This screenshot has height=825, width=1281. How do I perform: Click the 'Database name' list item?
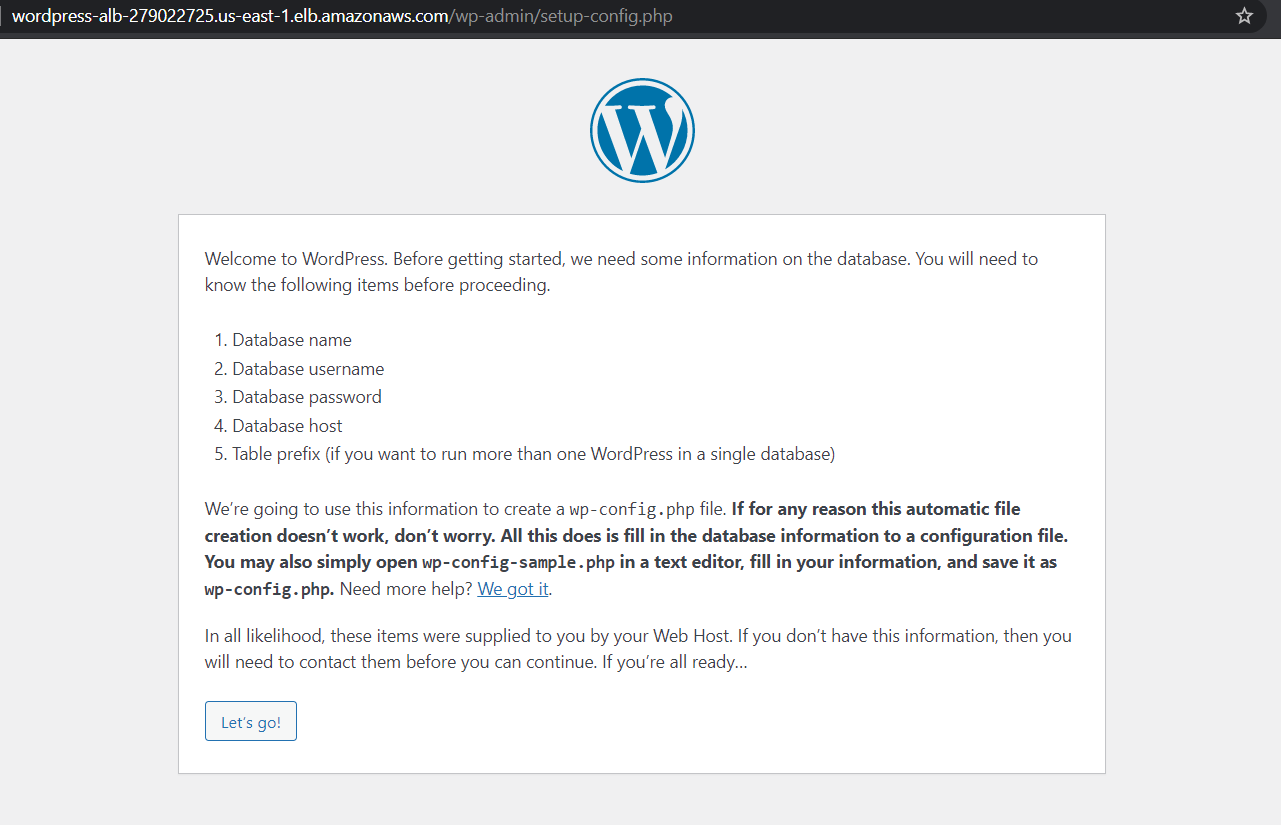click(x=292, y=340)
